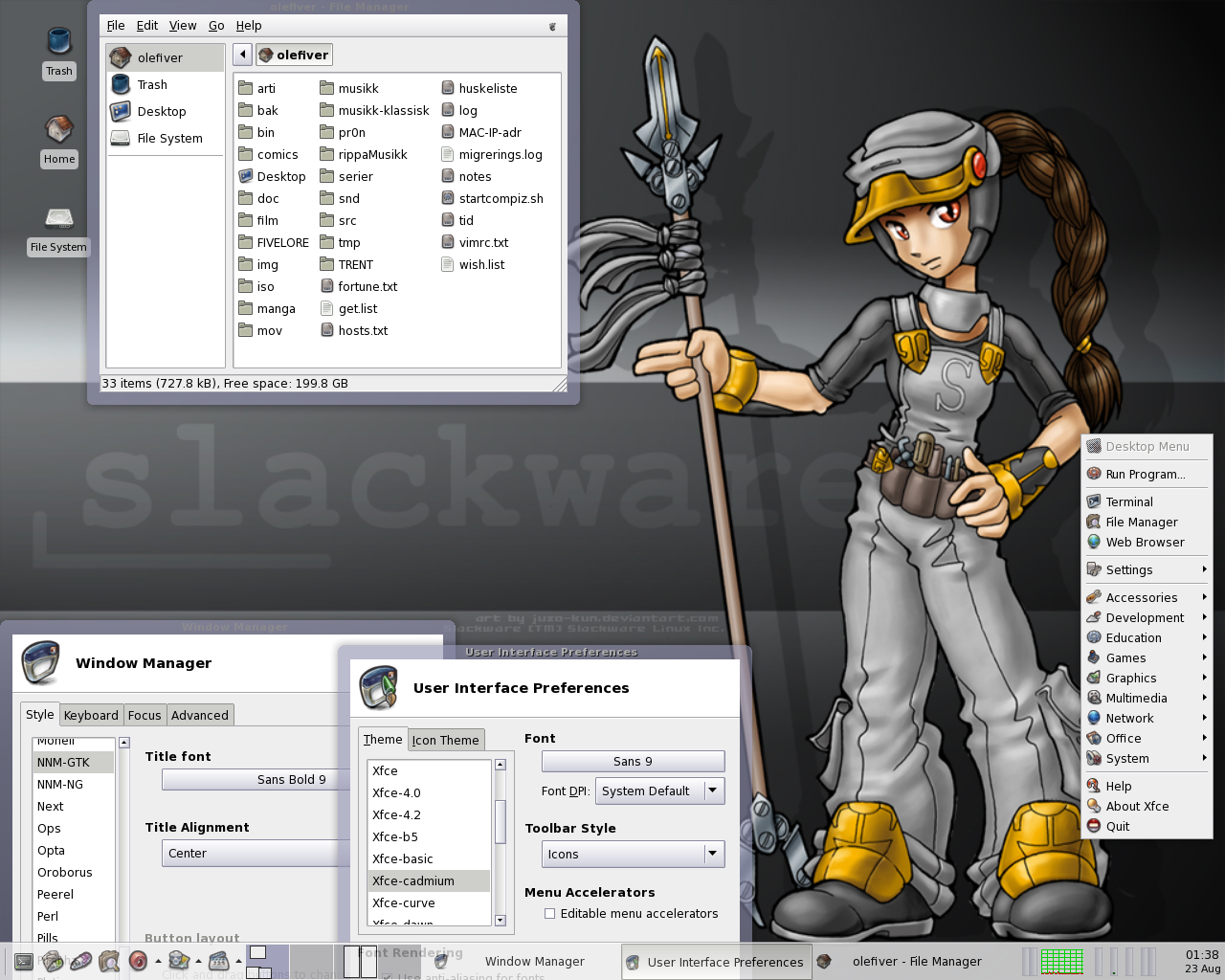This screenshot has height=980, width=1225.
Task: Expand the Office submenu
Action: 1147,738
